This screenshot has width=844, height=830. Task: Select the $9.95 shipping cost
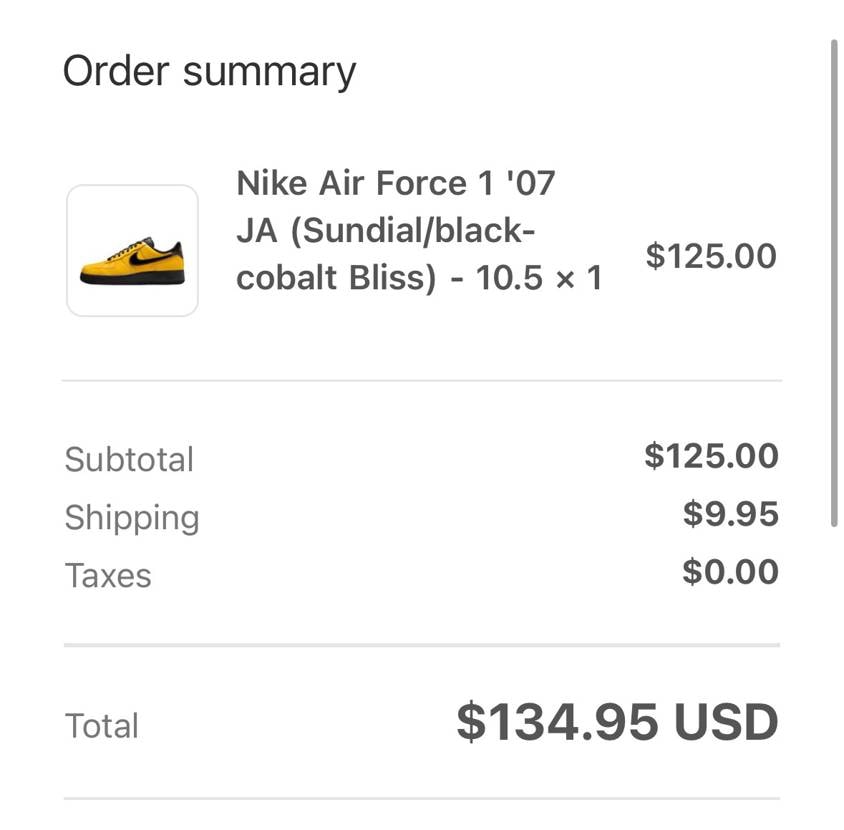[730, 514]
